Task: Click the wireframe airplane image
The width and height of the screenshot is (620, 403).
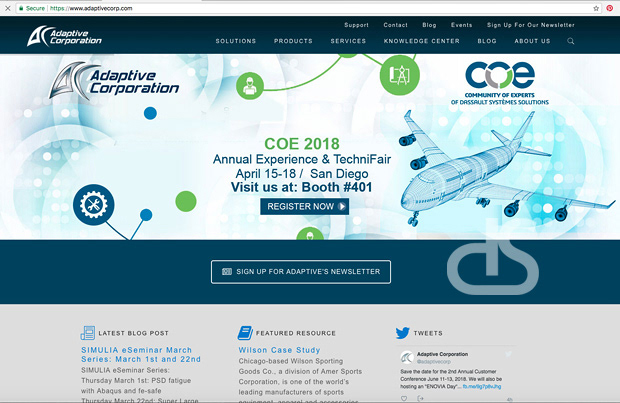Action: (x=506, y=170)
